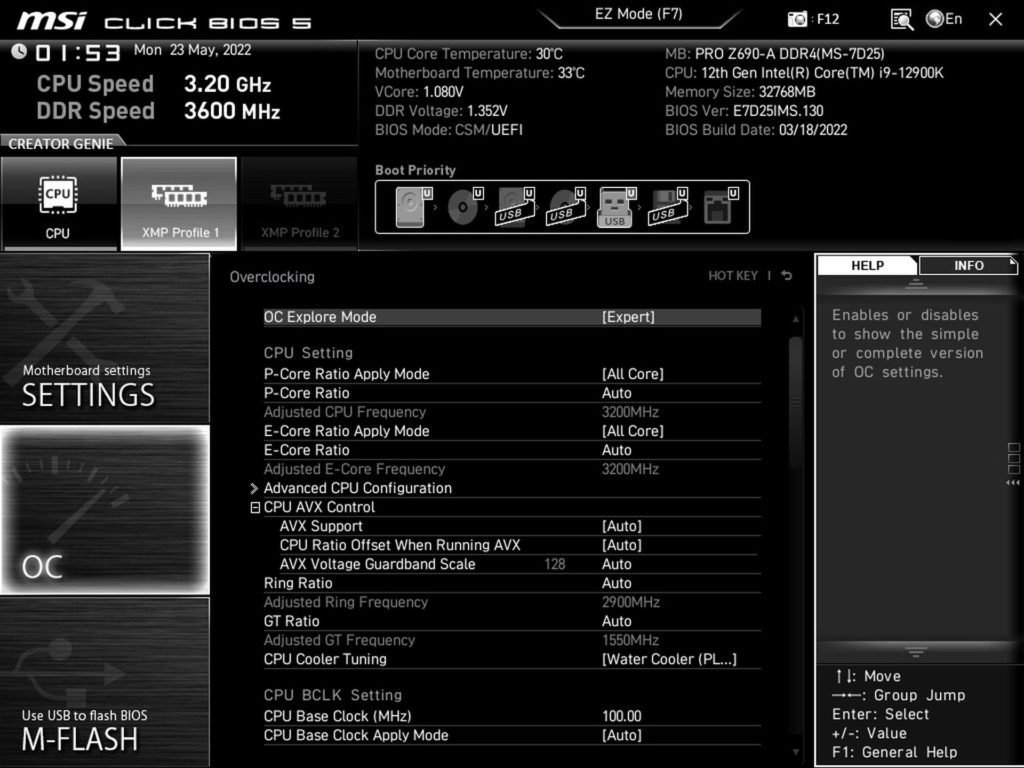
Task: Switch to EZ Mode (F7)
Action: pyautogui.click(x=639, y=14)
